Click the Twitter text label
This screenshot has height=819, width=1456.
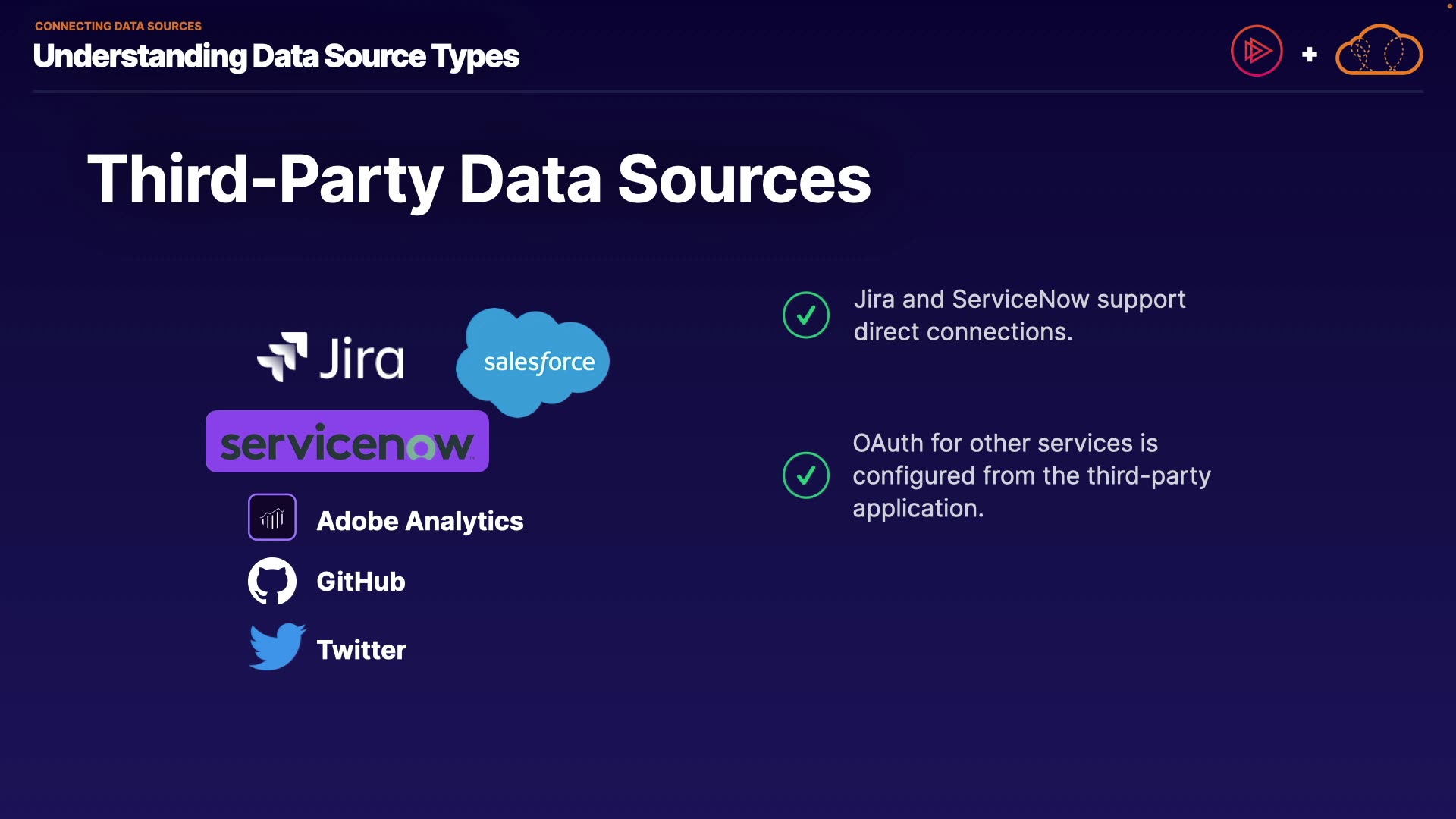click(x=362, y=650)
